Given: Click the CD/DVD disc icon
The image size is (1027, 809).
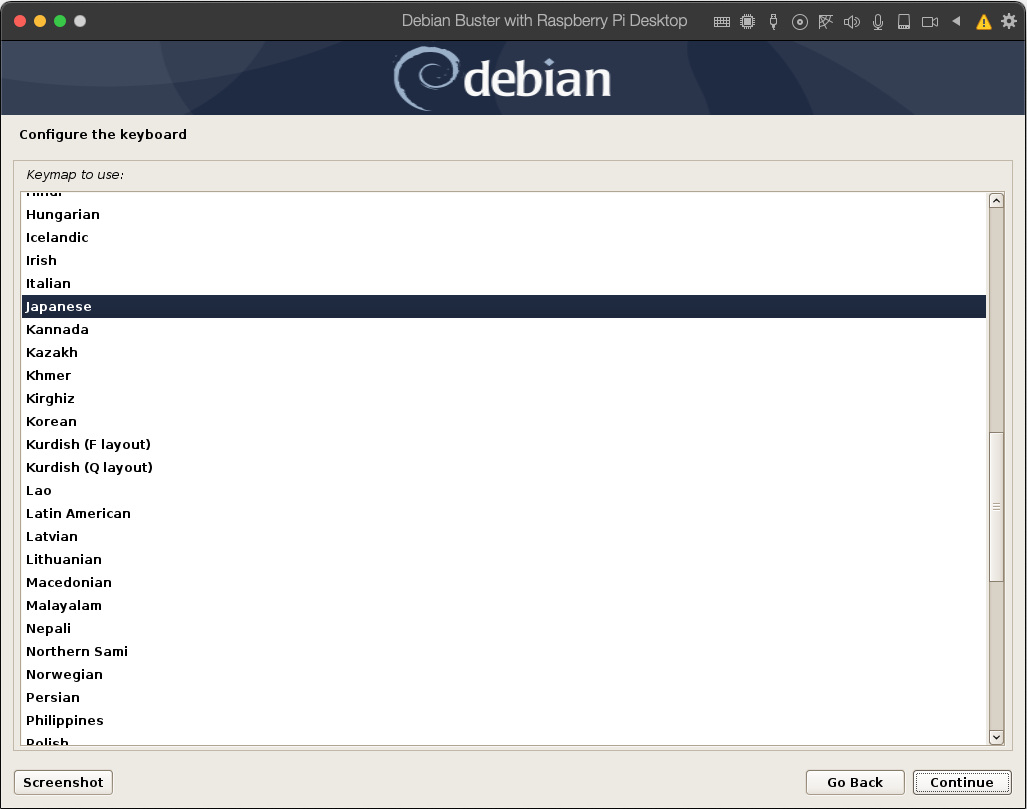Looking at the screenshot, I should [x=799, y=22].
